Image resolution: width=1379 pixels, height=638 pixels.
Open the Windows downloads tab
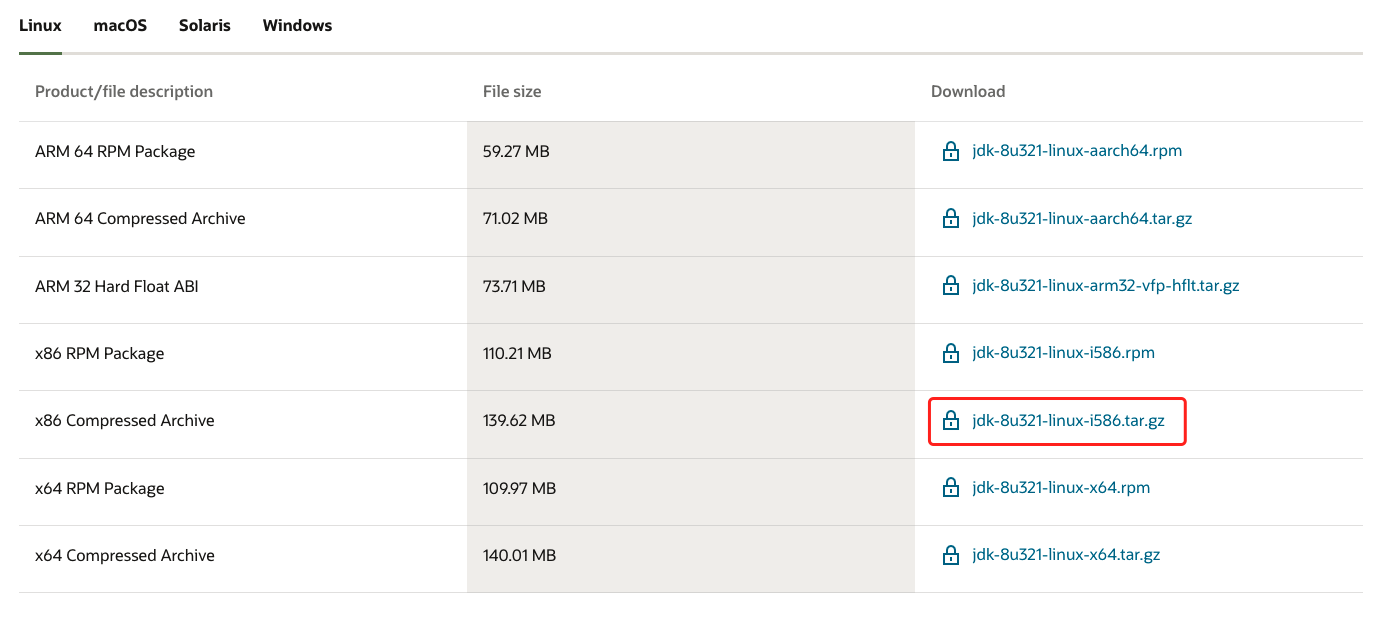pos(297,26)
